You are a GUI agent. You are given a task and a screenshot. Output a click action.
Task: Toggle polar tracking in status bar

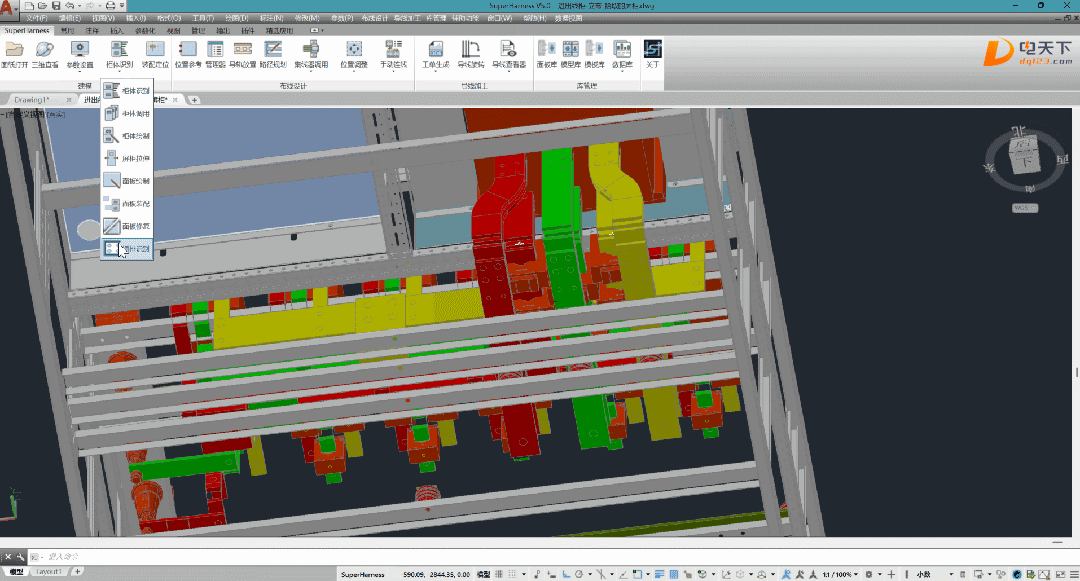[579, 574]
